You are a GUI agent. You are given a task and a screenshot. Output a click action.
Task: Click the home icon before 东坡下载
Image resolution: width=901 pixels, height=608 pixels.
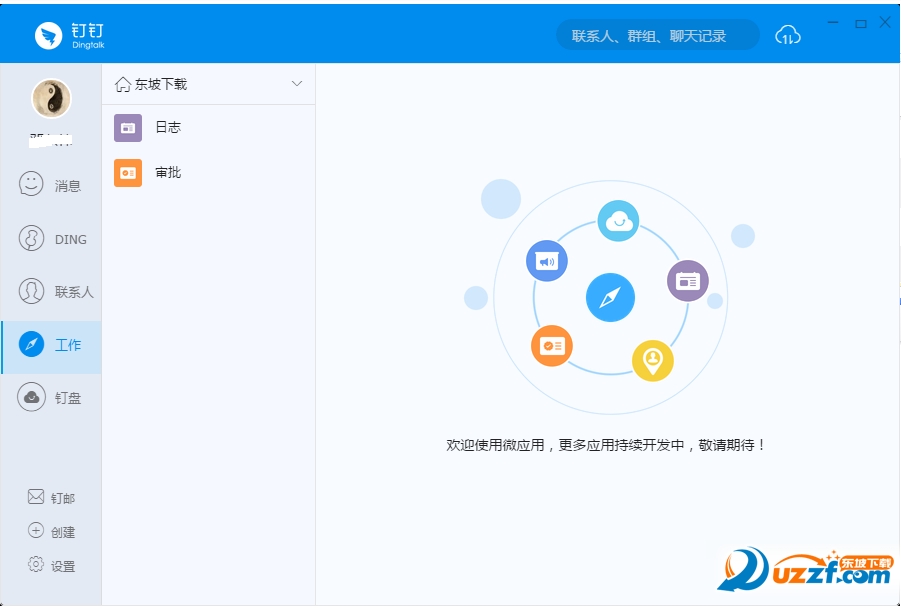pyautogui.click(x=122, y=84)
